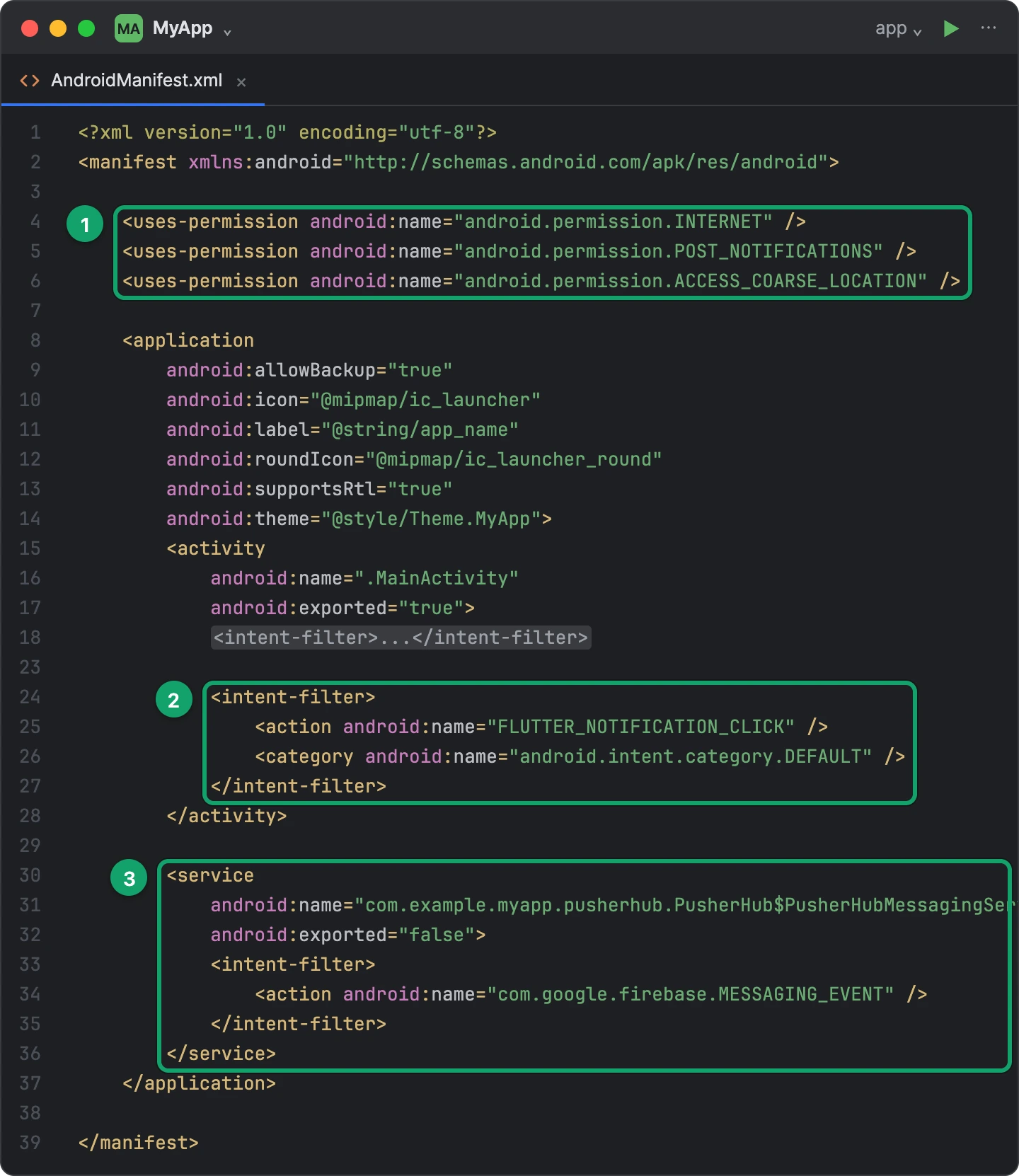Screen dimensions: 1019x1176
Task: Click the com.google.firebase.MESSAGING_EVENT value
Action: pyautogui.click(x=690, y=994)
